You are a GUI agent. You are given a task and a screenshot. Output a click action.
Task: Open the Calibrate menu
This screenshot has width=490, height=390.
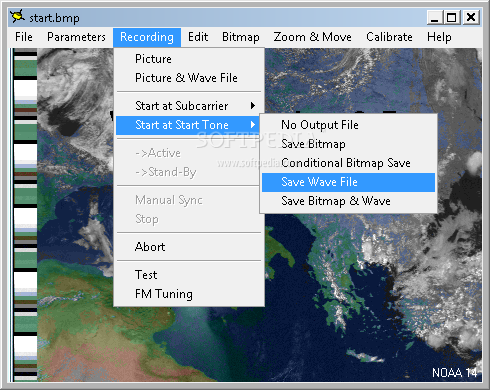pos(389,37)
